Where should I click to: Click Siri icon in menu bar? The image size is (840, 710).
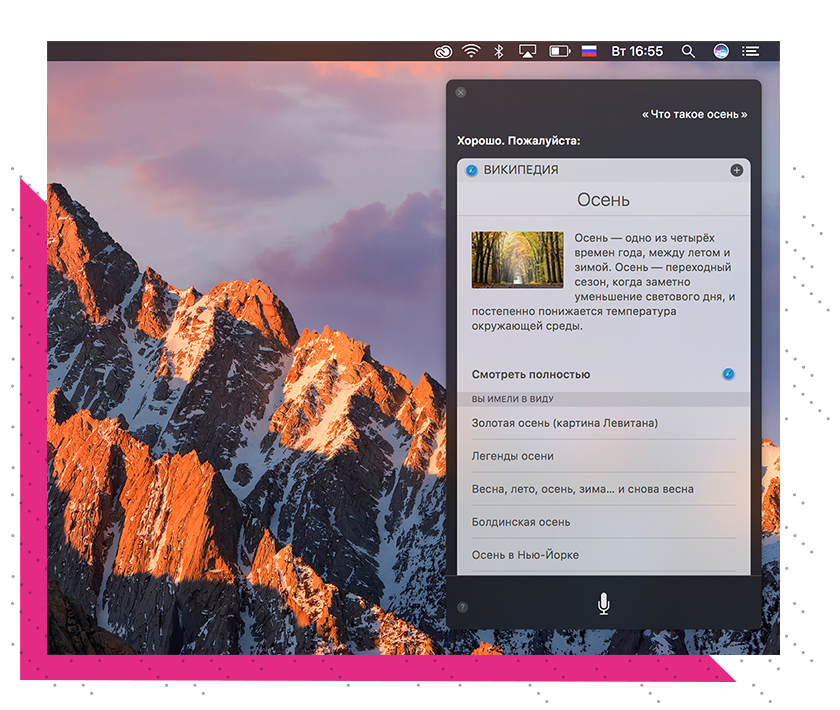(721, 51)
